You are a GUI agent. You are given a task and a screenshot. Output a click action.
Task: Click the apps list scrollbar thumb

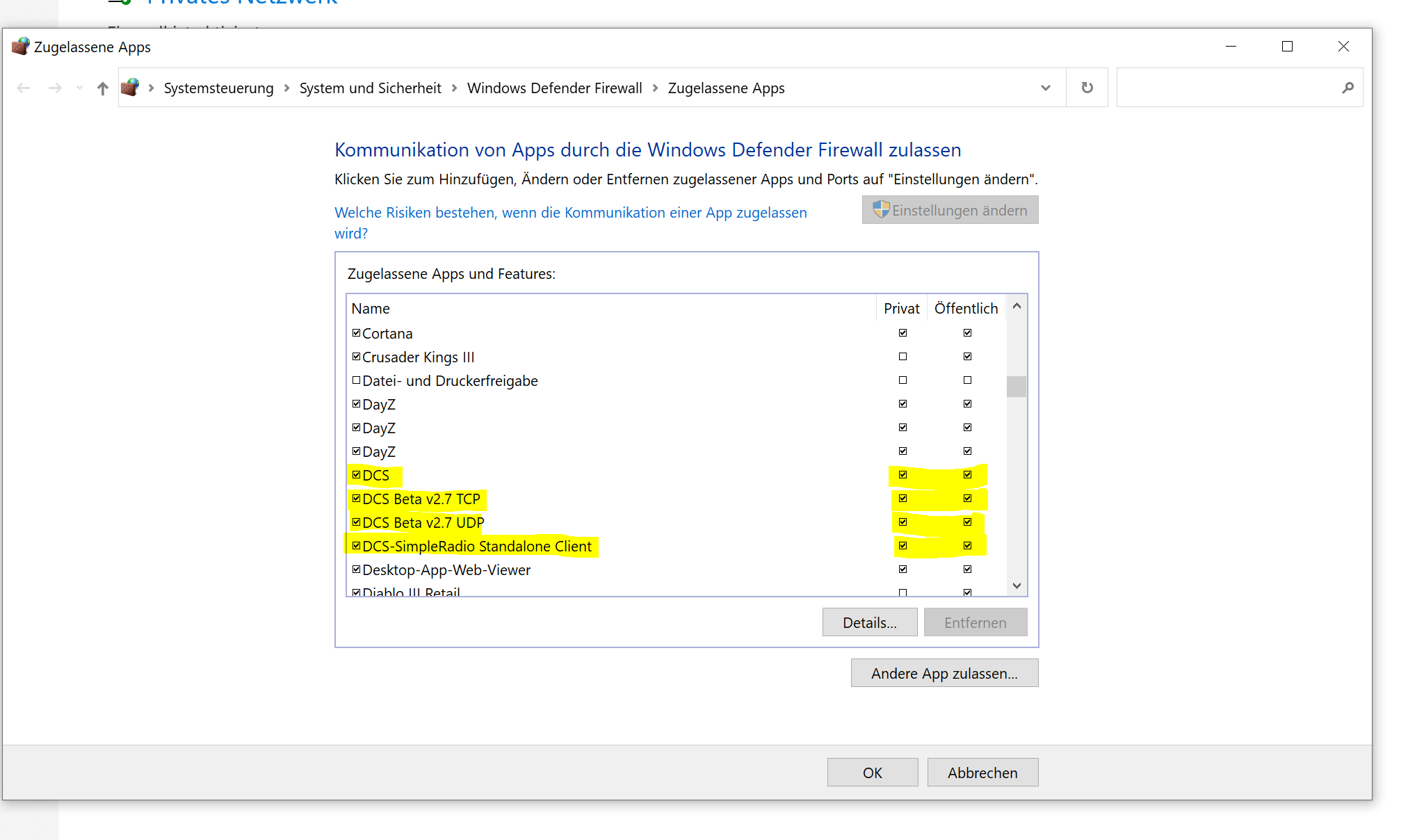(x=1017, y=386)
